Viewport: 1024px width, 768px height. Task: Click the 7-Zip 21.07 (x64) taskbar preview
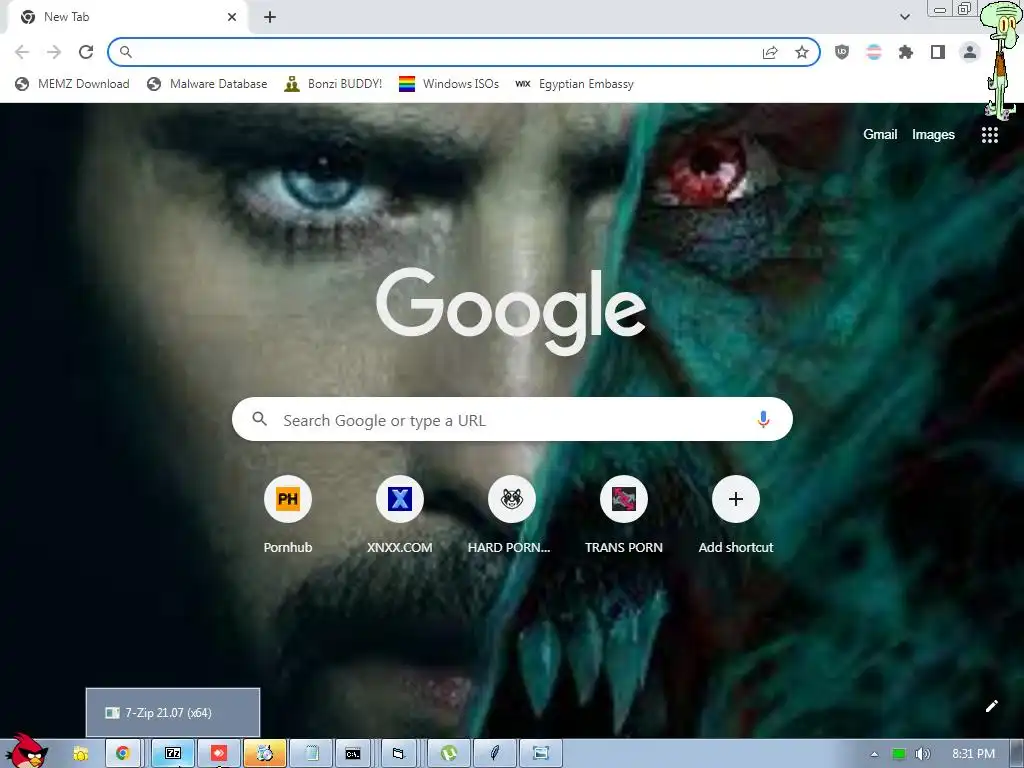(x=173, y=712)
